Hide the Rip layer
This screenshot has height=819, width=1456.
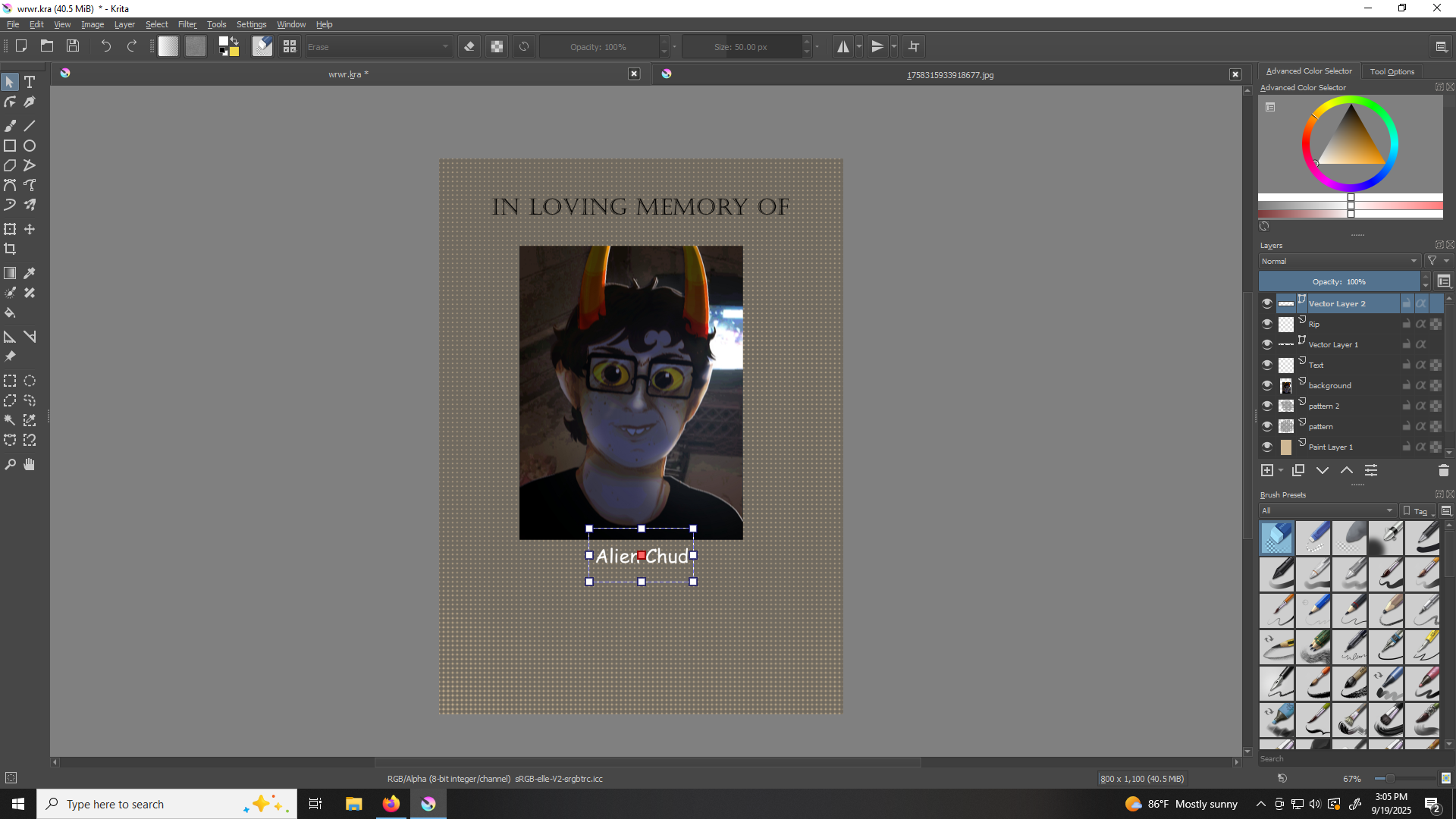point(1266,324)
